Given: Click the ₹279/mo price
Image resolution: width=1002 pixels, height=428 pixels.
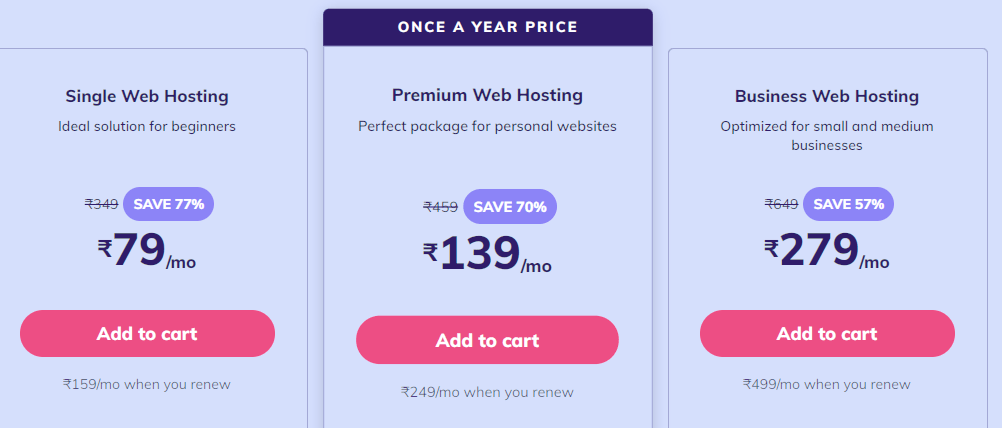Looking at the screenshot, I should click(827, 251).
